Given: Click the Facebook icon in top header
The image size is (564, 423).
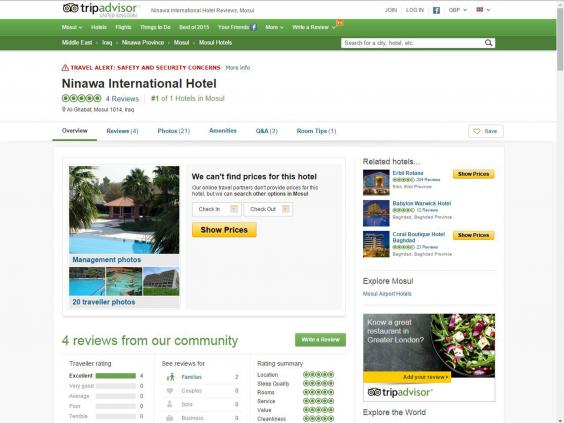Looking at the screenshot, I should pos(436,10).
